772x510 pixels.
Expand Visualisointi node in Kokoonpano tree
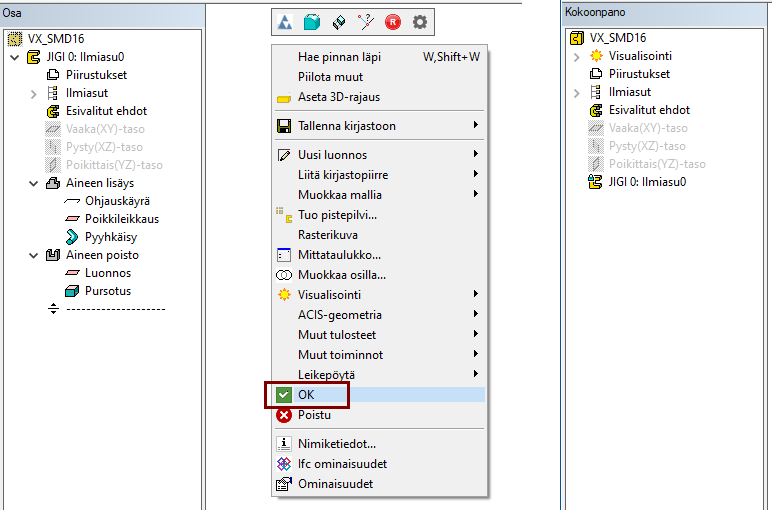point(577,57)
